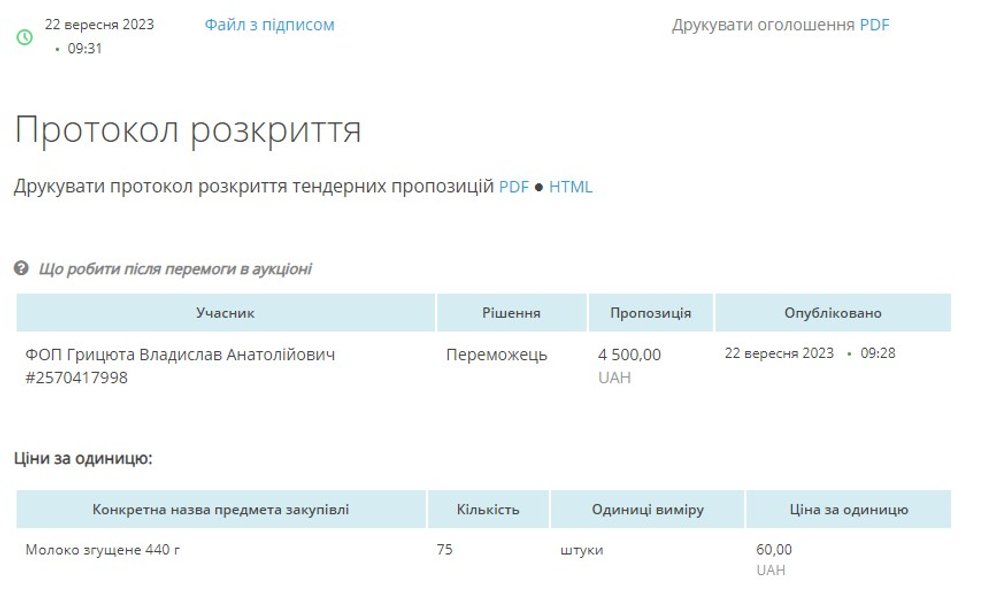This screenshot has height=600, width=1006.
Task: Select participant ФОП Грицюта Владислав Анатолійович
Action: 180,355
